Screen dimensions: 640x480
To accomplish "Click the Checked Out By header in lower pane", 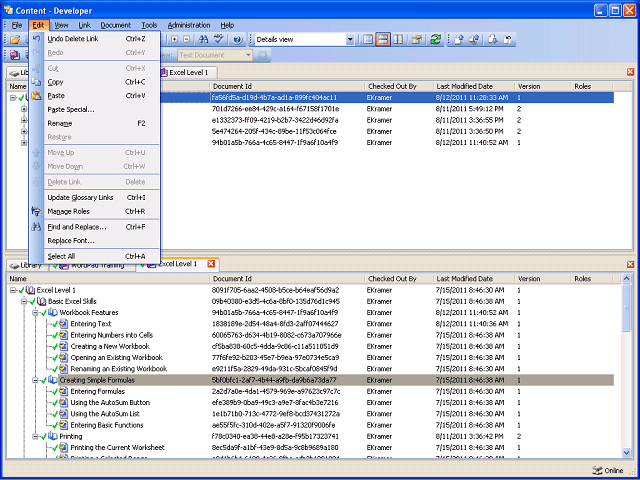I will pyautogui.click(x=399, y=279).
